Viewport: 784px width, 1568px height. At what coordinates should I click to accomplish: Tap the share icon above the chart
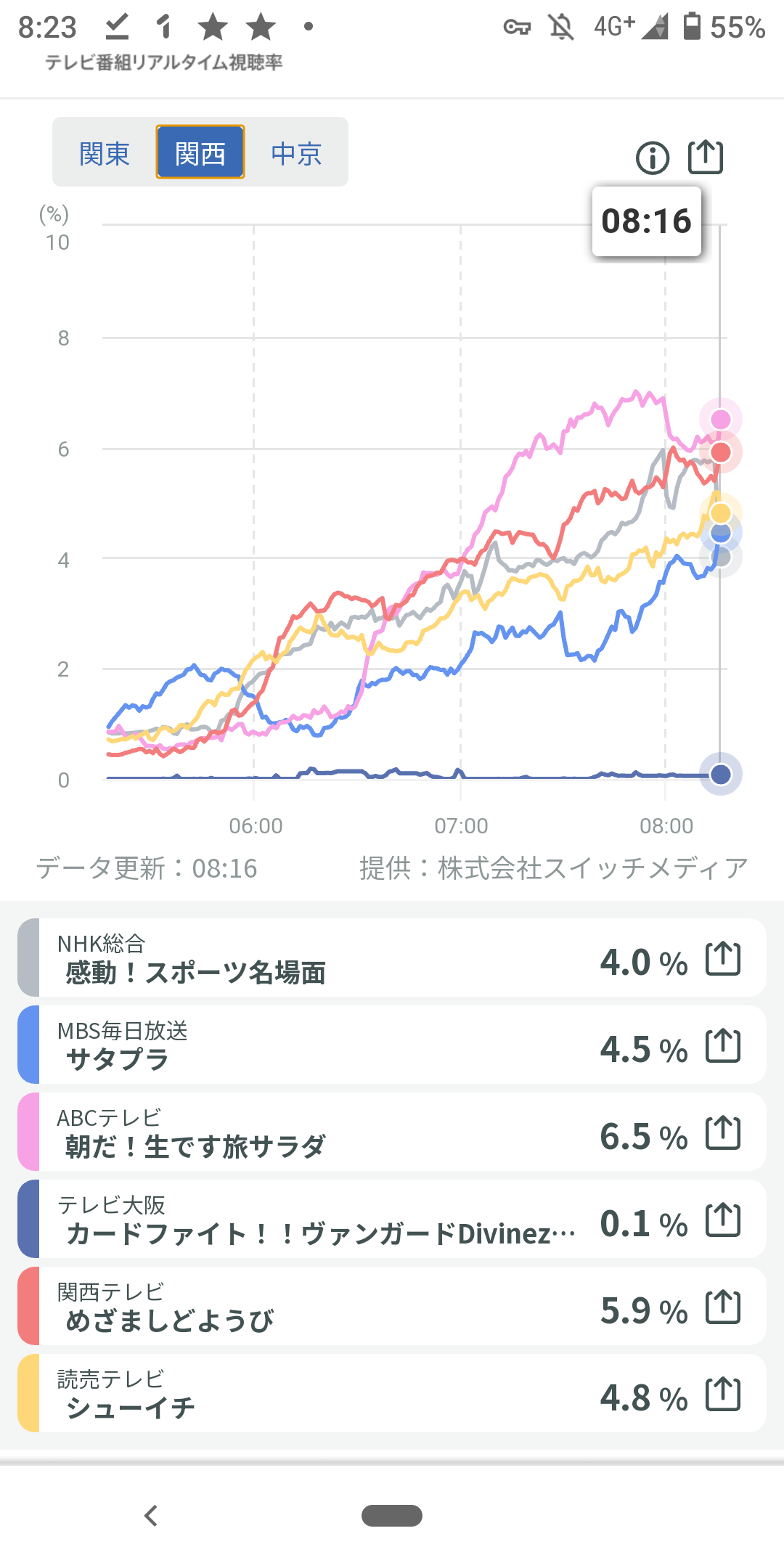pos(706,156)
